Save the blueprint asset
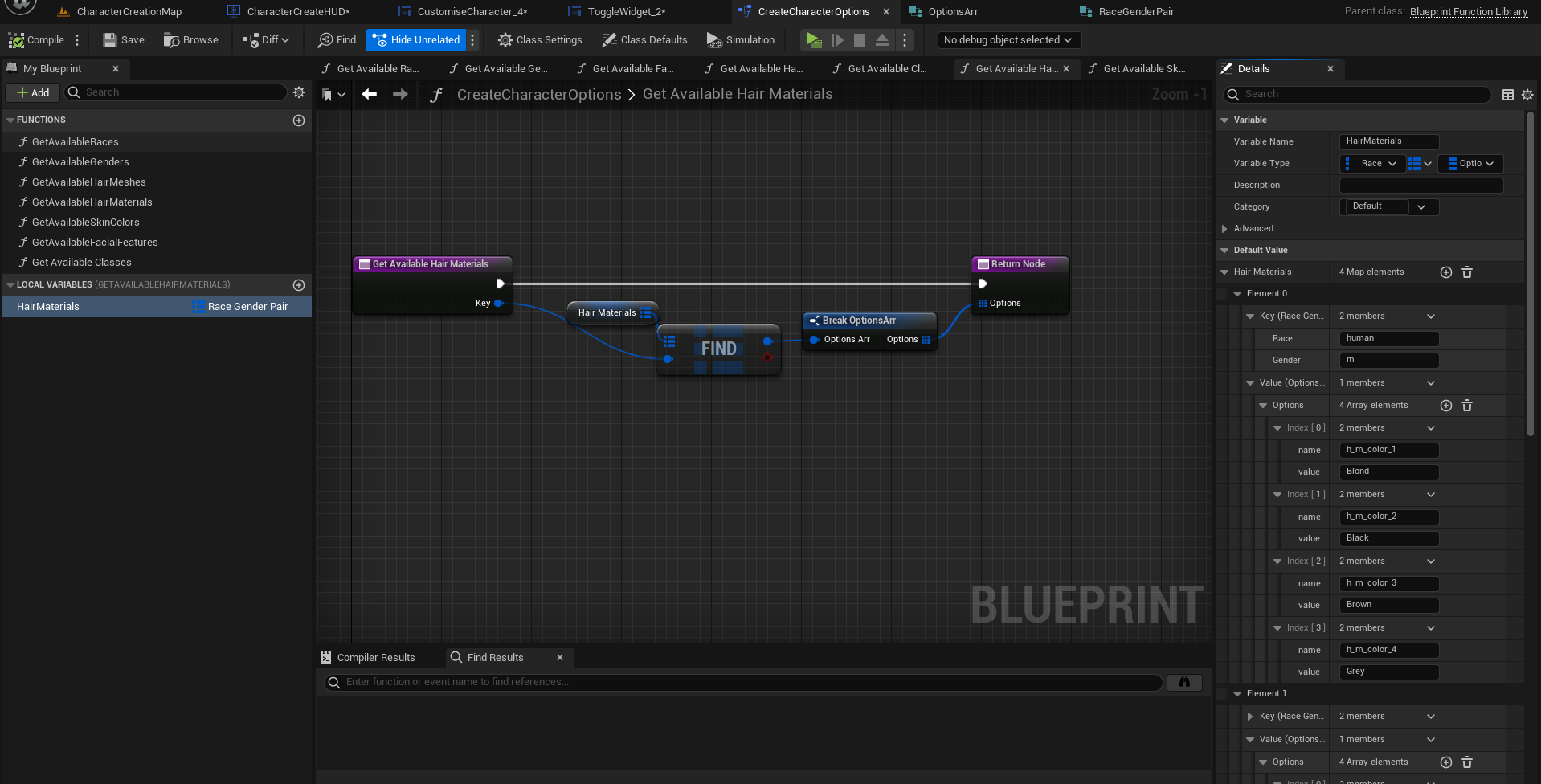This screenshot has width=1541, height=784. tap(124, 40)
